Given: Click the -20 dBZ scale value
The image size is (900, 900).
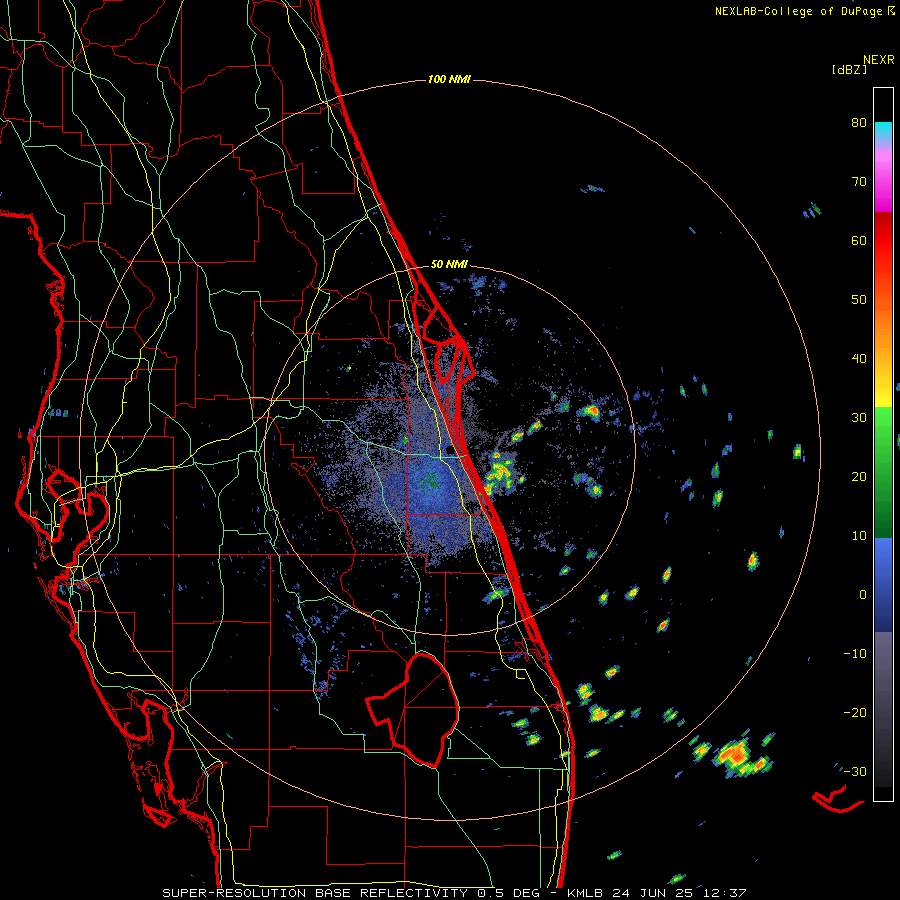Looking at the screenshot, I should pos(855,712).
